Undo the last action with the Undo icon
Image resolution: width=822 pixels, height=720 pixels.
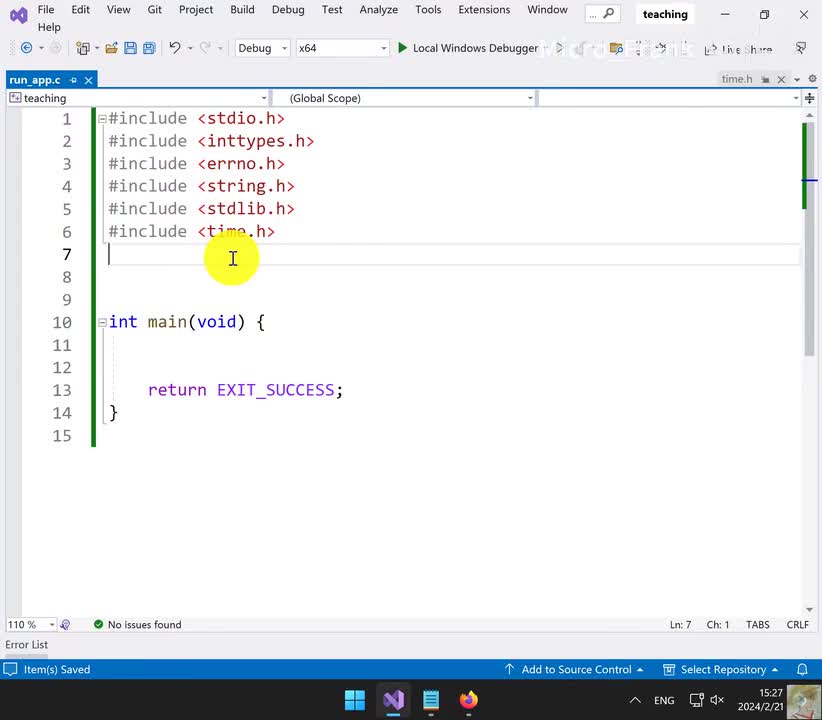[175, 48]
